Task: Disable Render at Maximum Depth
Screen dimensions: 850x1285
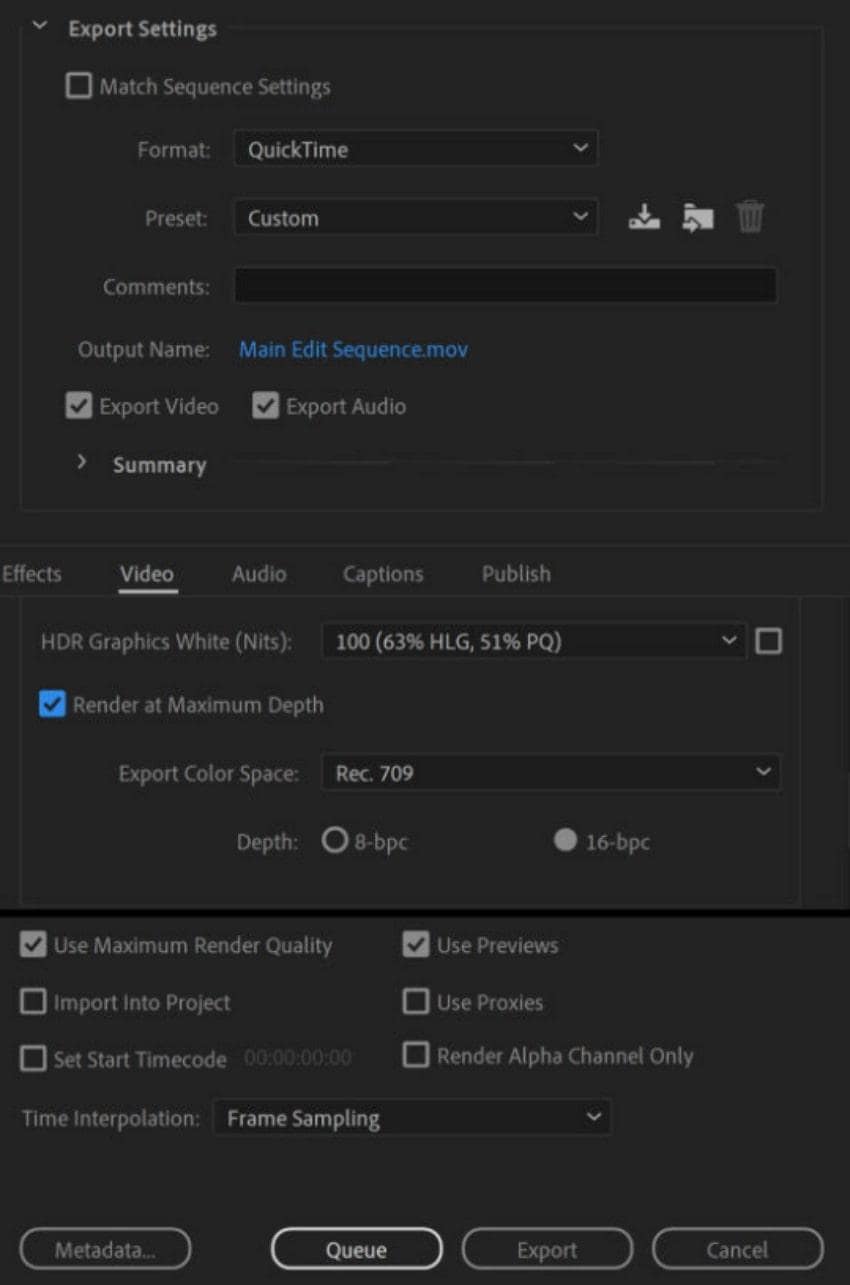Action: tap(51, 704)
